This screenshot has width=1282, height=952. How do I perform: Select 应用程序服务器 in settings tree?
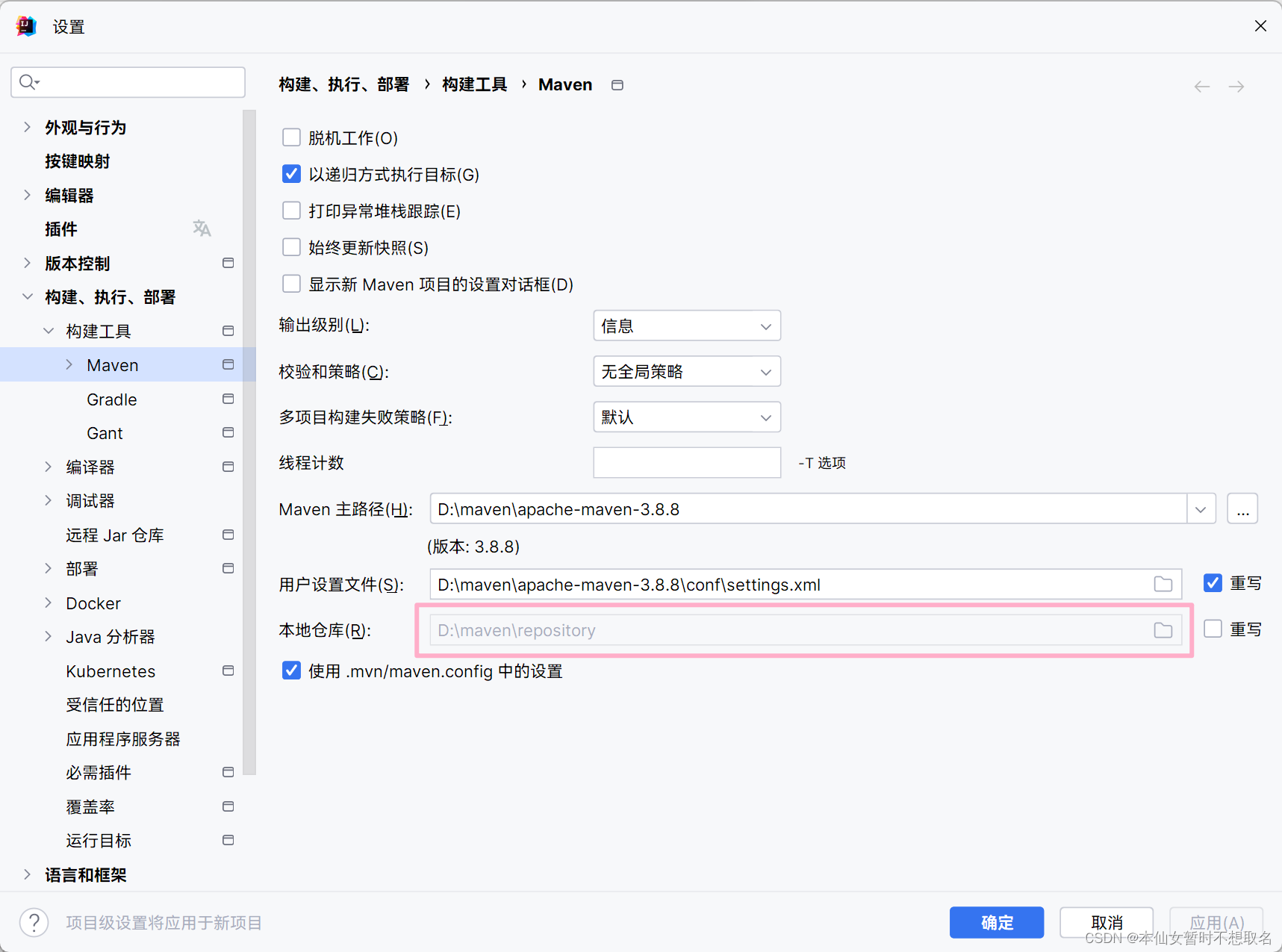point(123,739)
